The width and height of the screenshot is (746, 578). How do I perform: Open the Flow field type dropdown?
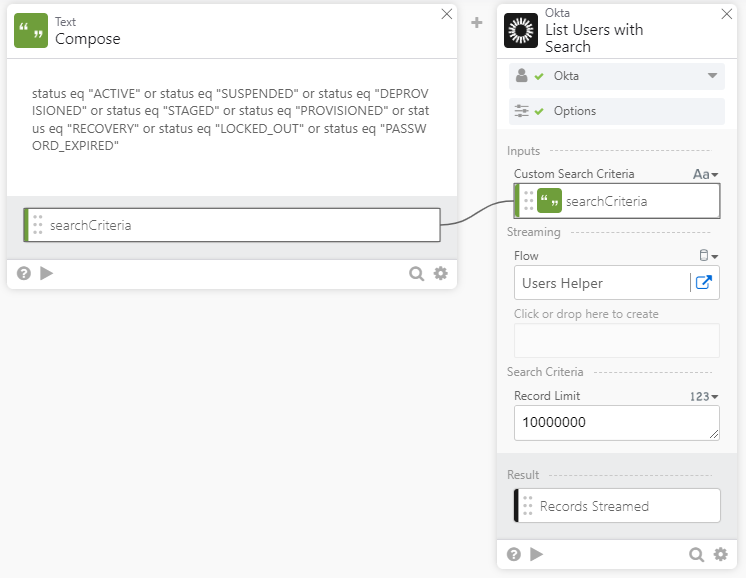point(708,256)
